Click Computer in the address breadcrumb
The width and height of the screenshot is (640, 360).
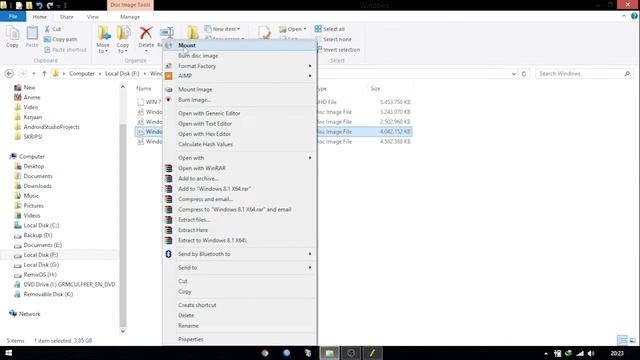tap(82, 73)
